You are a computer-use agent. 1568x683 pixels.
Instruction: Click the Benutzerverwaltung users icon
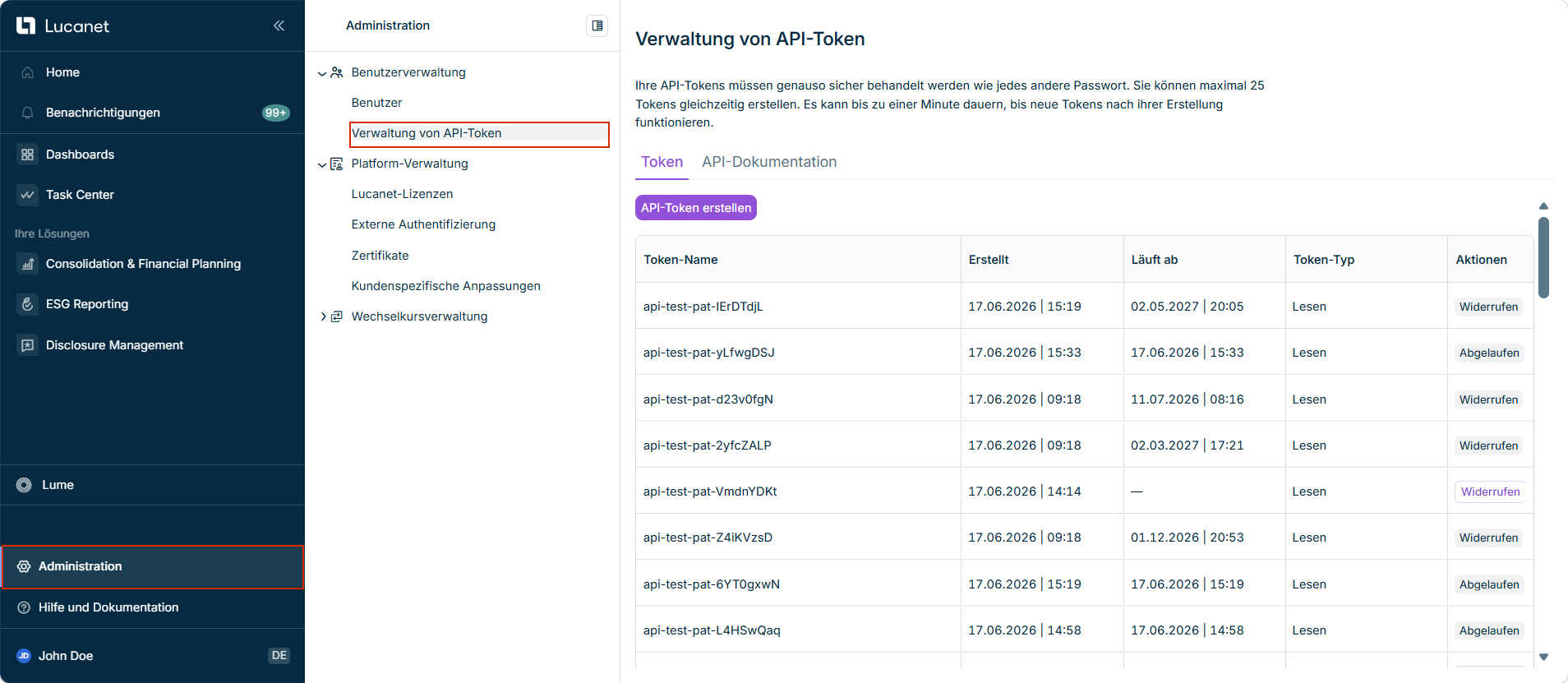337,72
